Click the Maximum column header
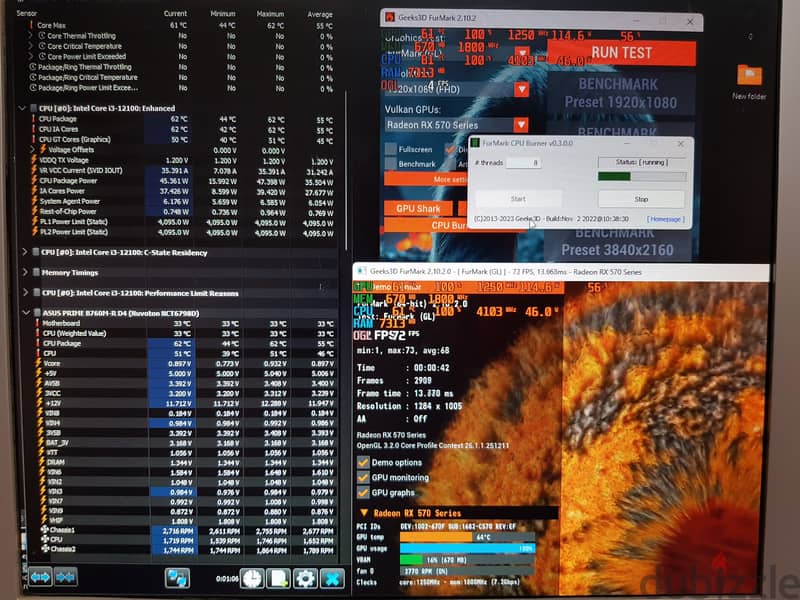Screen dimensions: 800x600 click(x=270, y=14)
